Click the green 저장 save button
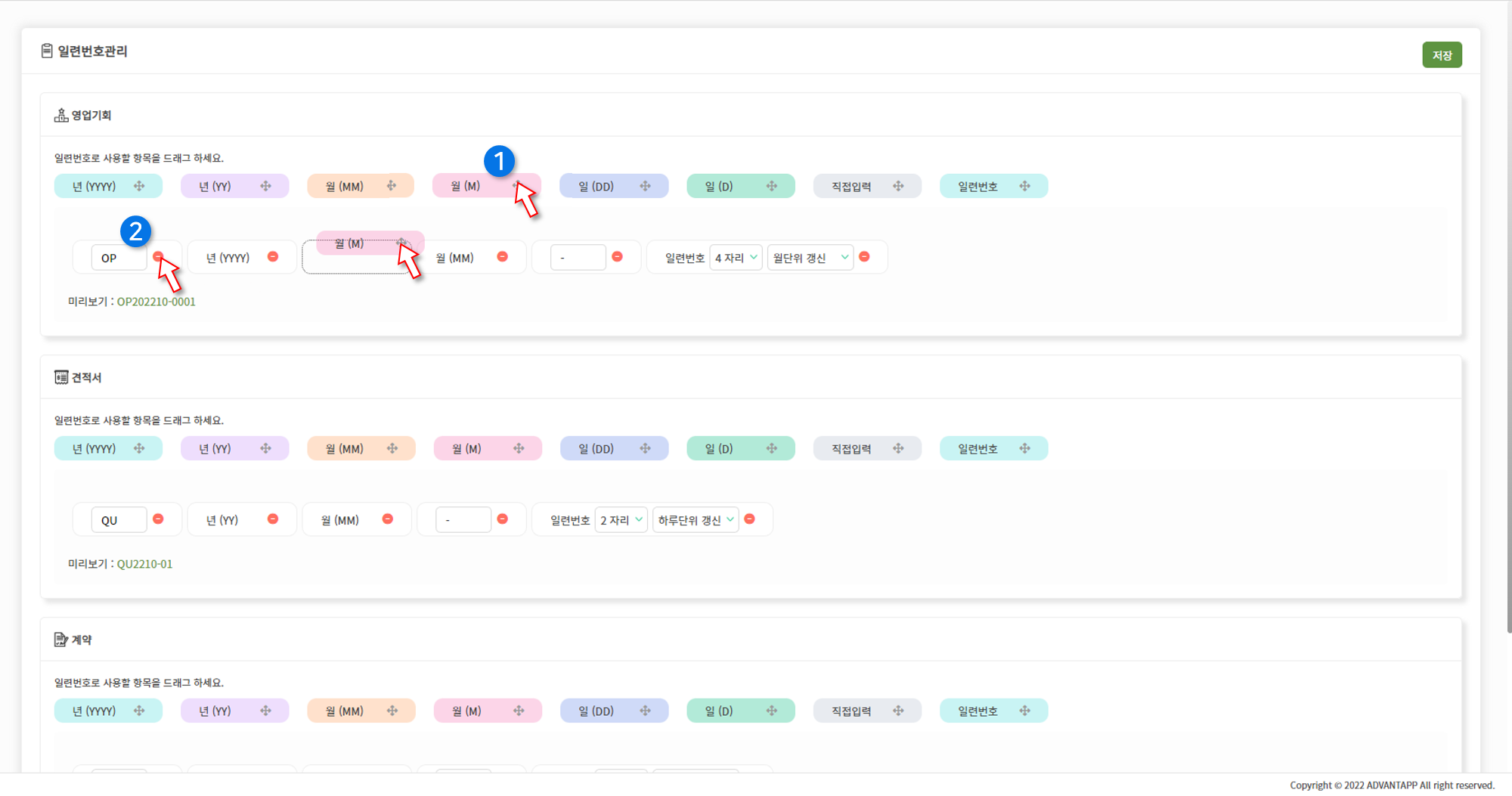Viewport: 1512px width, 796px height. point(1441,55)
